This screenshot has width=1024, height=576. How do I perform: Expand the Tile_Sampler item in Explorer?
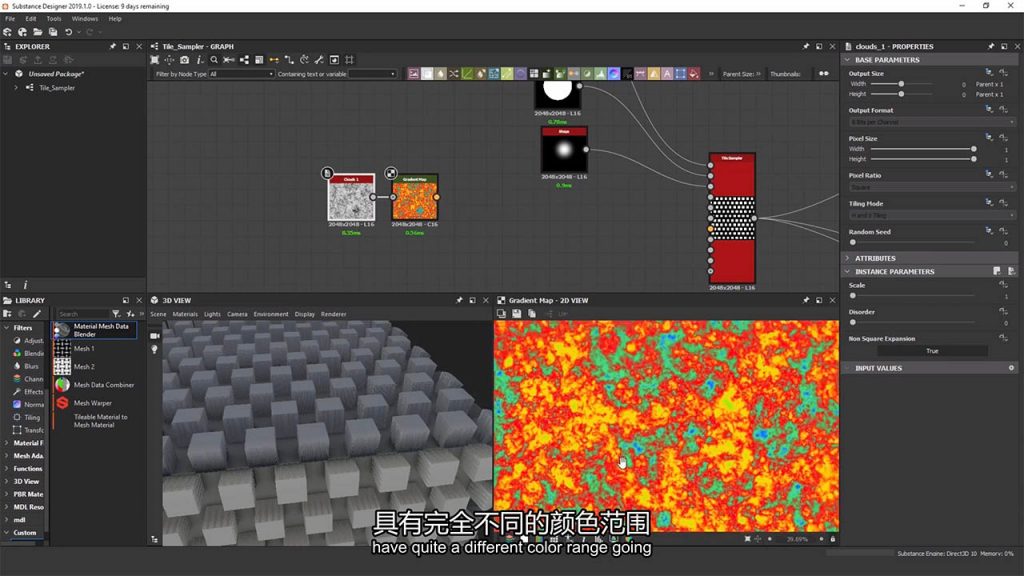coord(16,88)
